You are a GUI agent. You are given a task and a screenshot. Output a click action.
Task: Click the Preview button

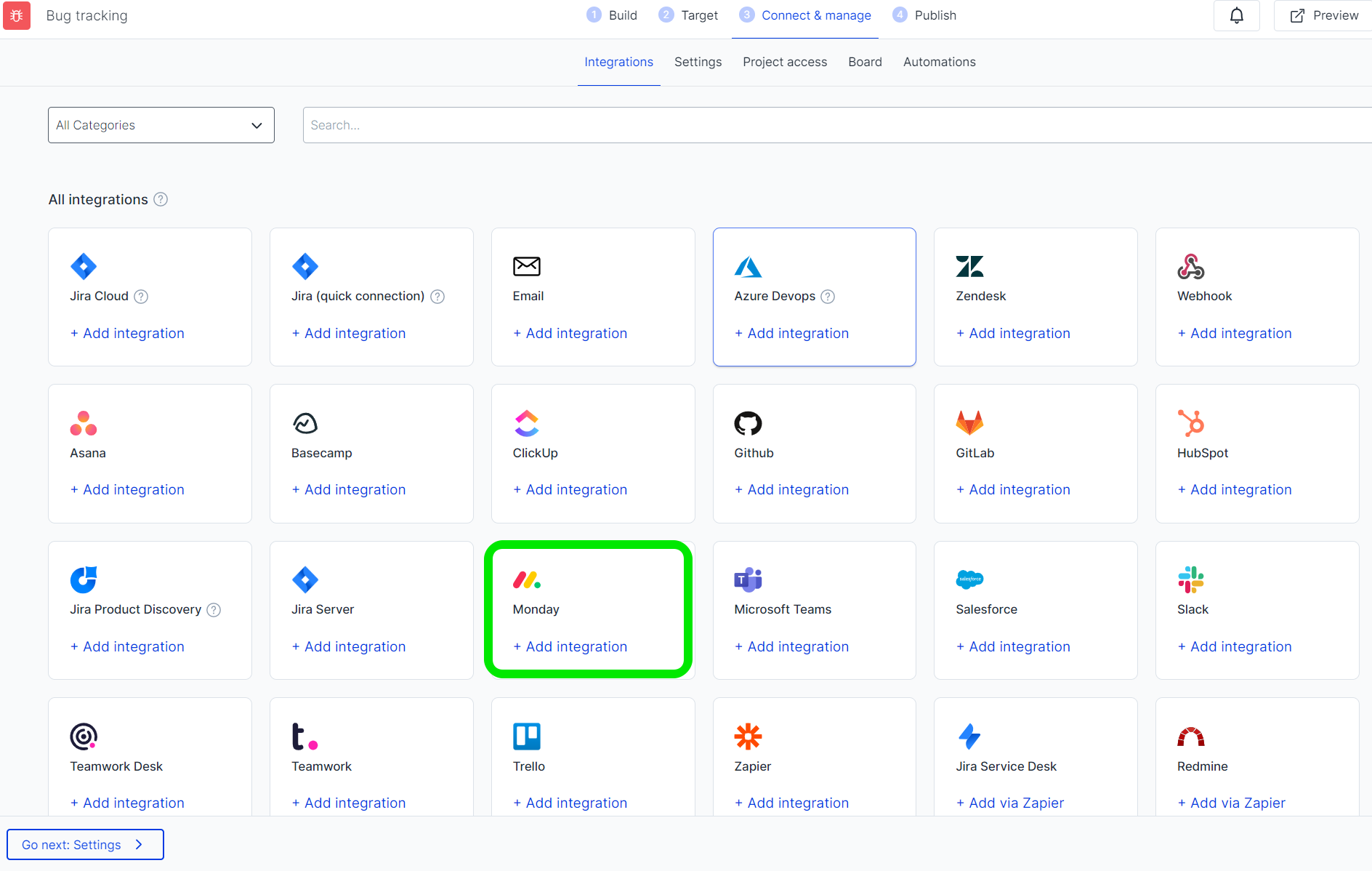pyautogui.click(x=1323, y=15)
